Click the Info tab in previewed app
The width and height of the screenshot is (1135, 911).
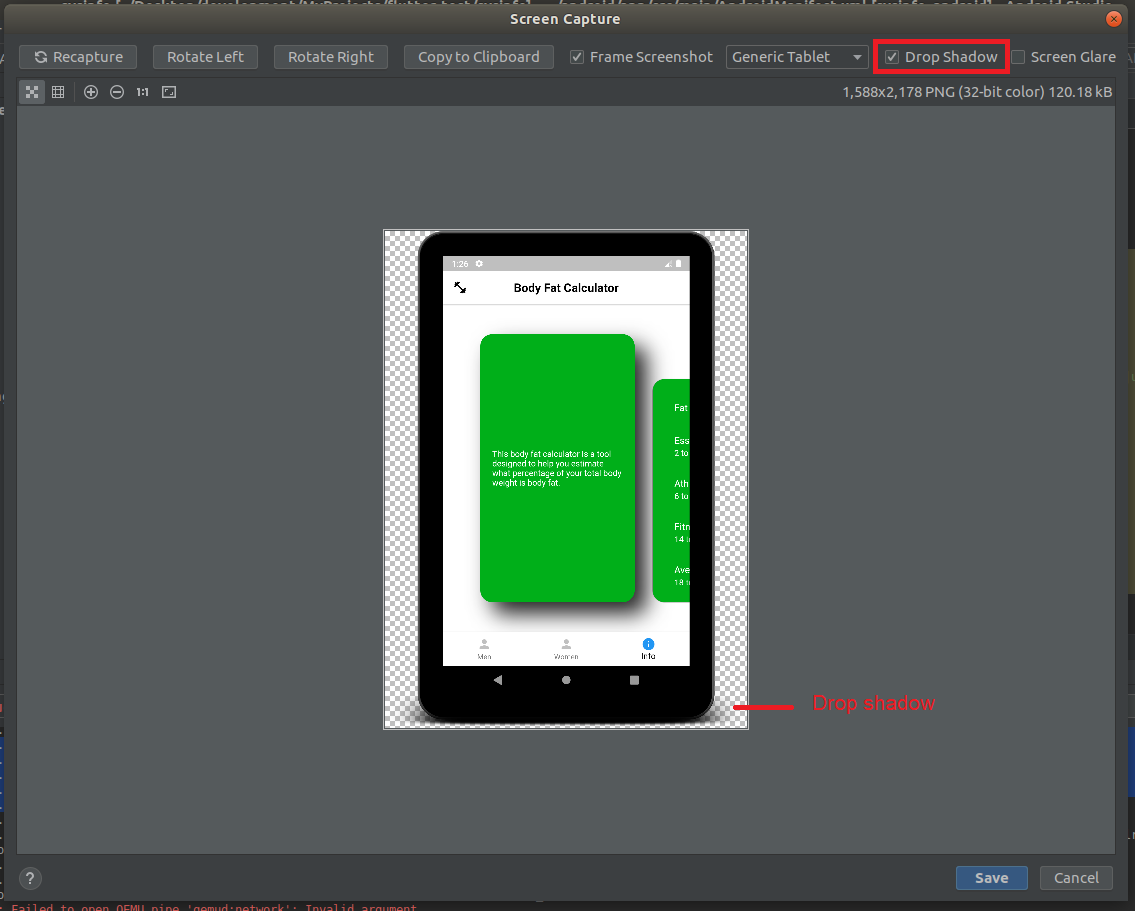648,649
